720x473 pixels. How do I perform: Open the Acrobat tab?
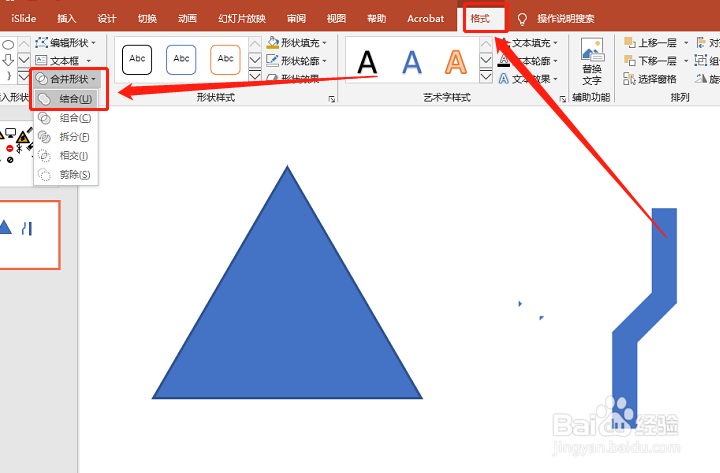426,18
